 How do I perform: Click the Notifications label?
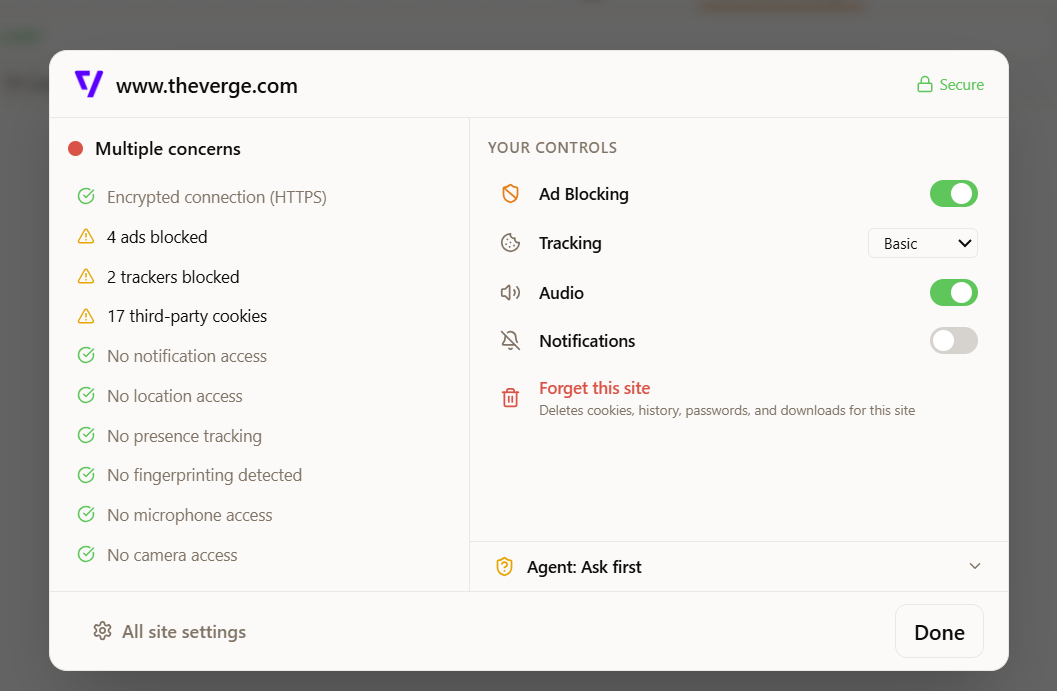click(x=587, y=341)
